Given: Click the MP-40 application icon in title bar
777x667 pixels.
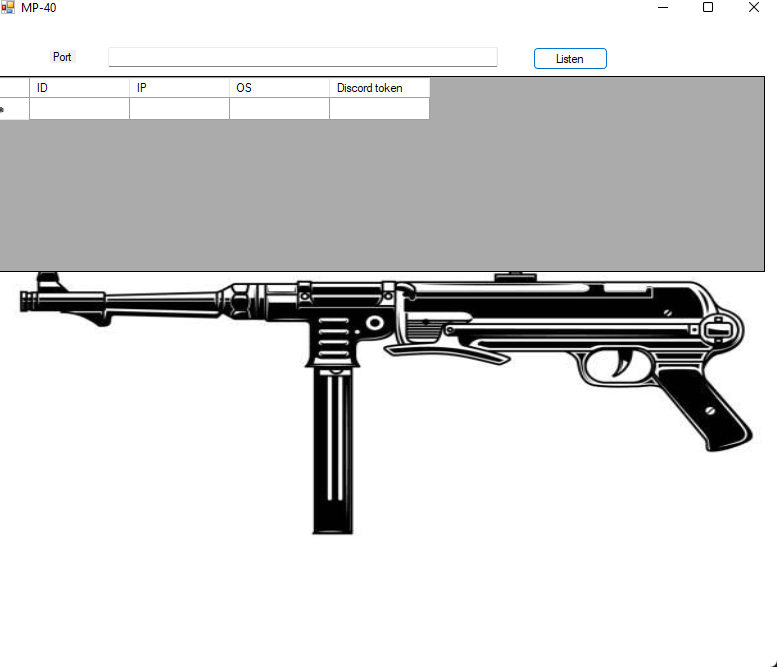Looking at the screenshot, I should point(8,7).
